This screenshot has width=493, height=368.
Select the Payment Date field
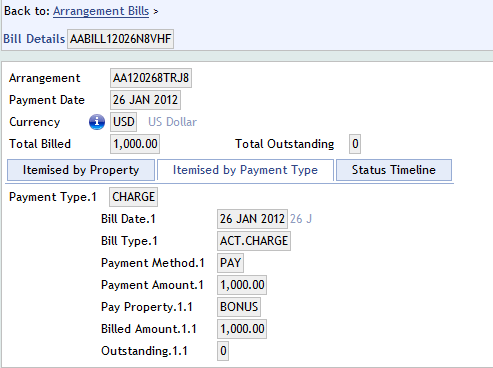pos(145,100)
